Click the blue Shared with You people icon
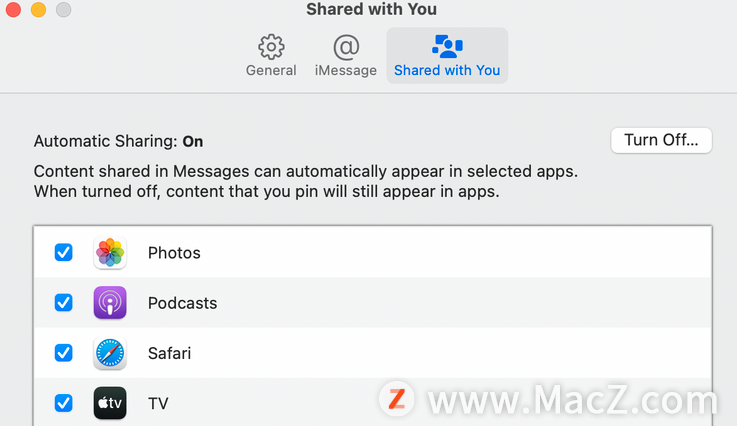This screenshot has width=737, height=426. pos(447,46)
